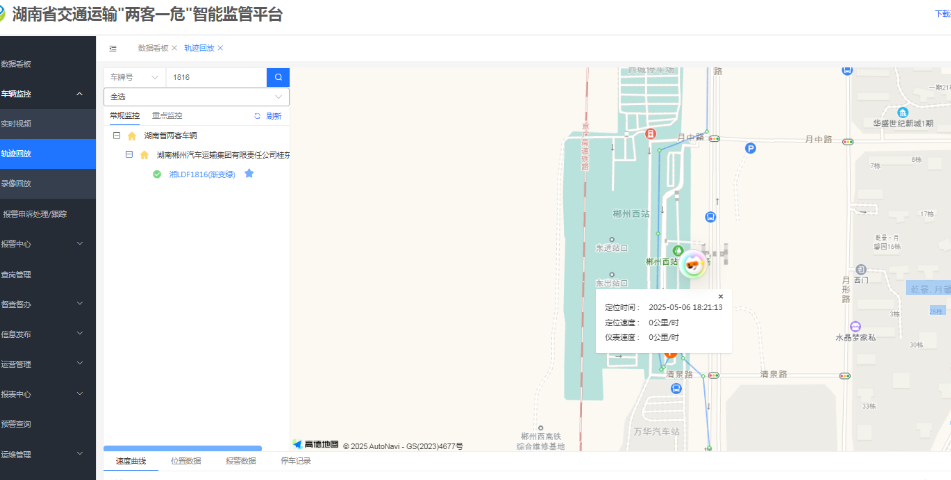
Task: Collapse the 湖南省两客车辆 tree node
Action: point(117,136)
